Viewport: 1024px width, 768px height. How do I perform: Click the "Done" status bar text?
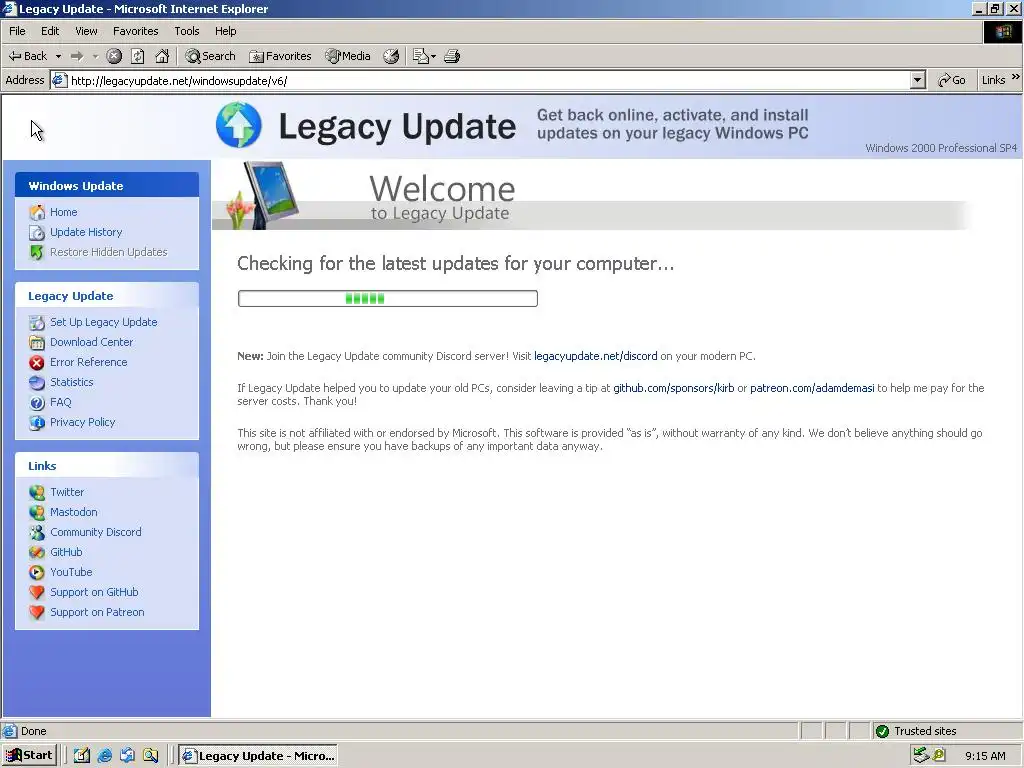[33, 731]
